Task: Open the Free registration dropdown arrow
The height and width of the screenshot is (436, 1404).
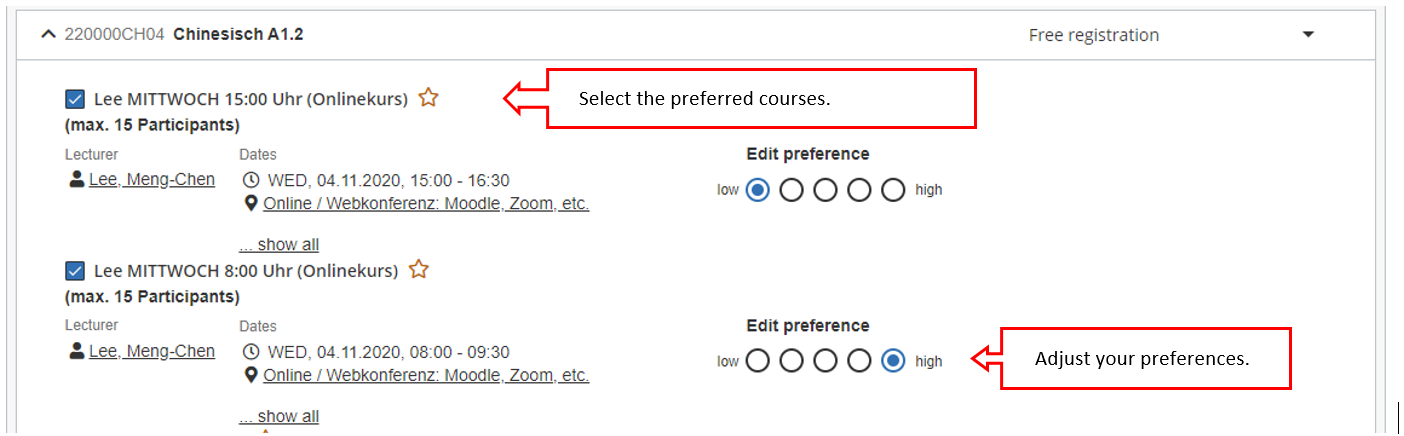Action: pos(1307,35)
